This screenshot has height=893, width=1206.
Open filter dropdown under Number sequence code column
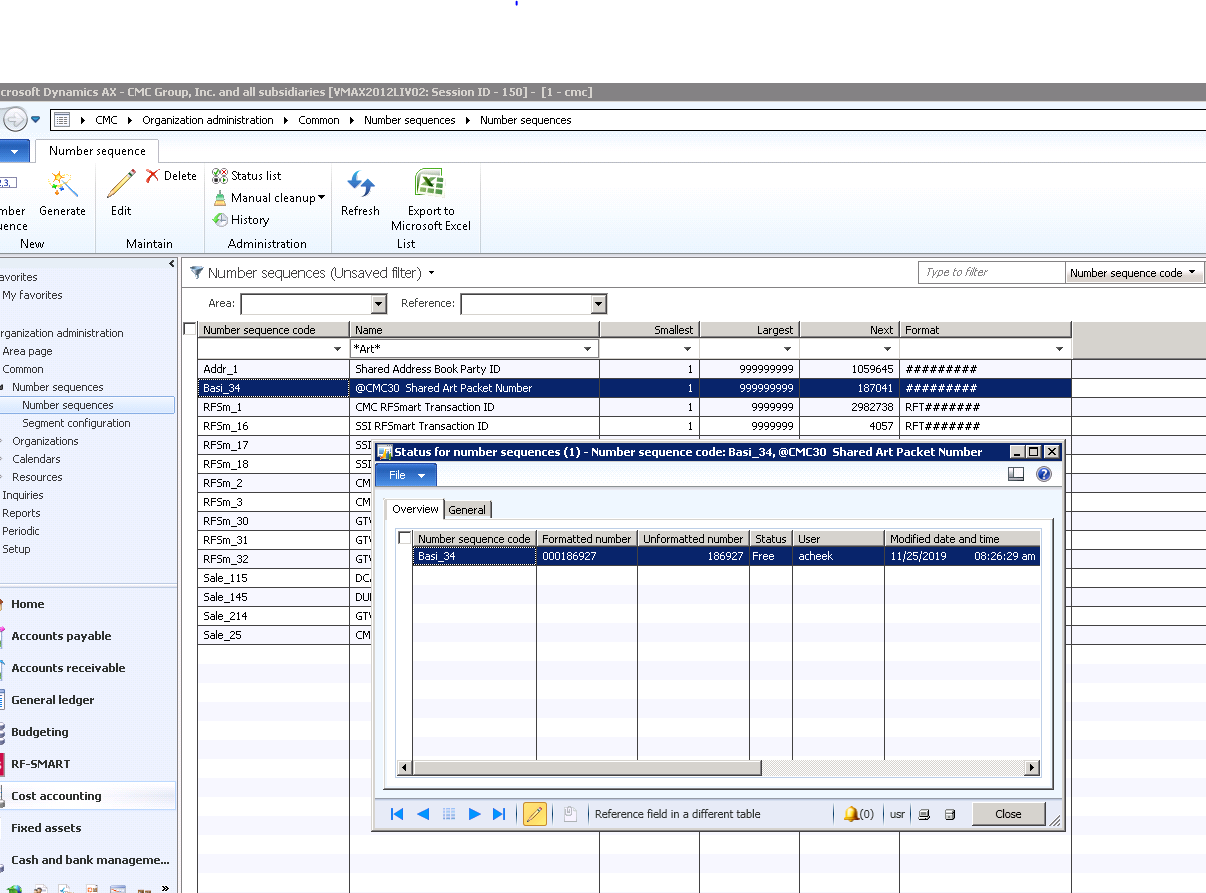pos(337,349)
